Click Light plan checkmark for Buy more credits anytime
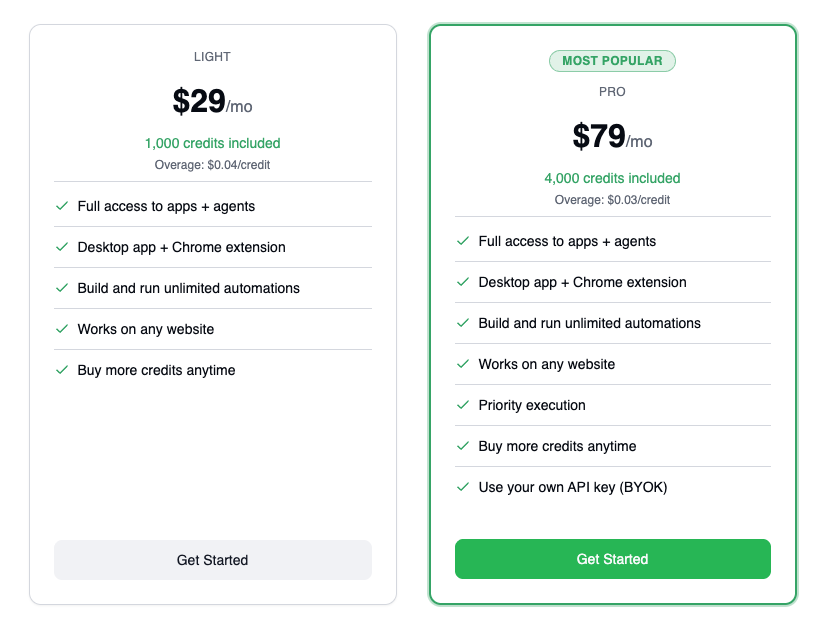Viewport: 817px width, 624px height. (x=62, y=370)
